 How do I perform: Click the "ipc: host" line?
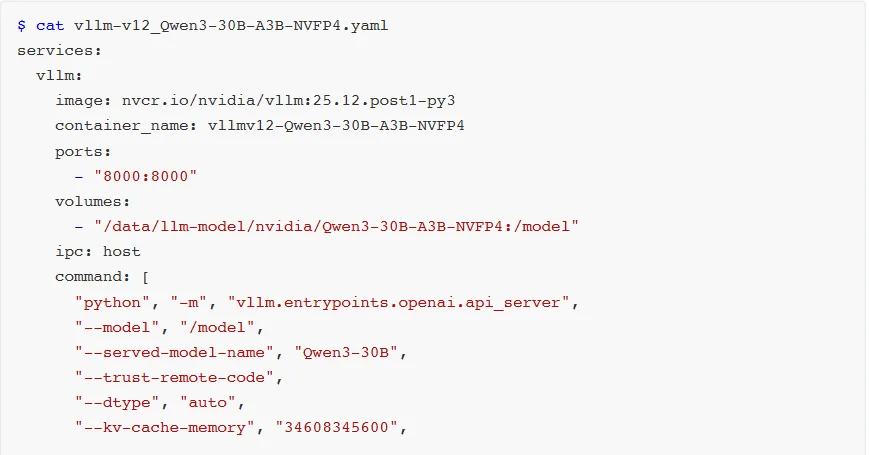[98, 252]
